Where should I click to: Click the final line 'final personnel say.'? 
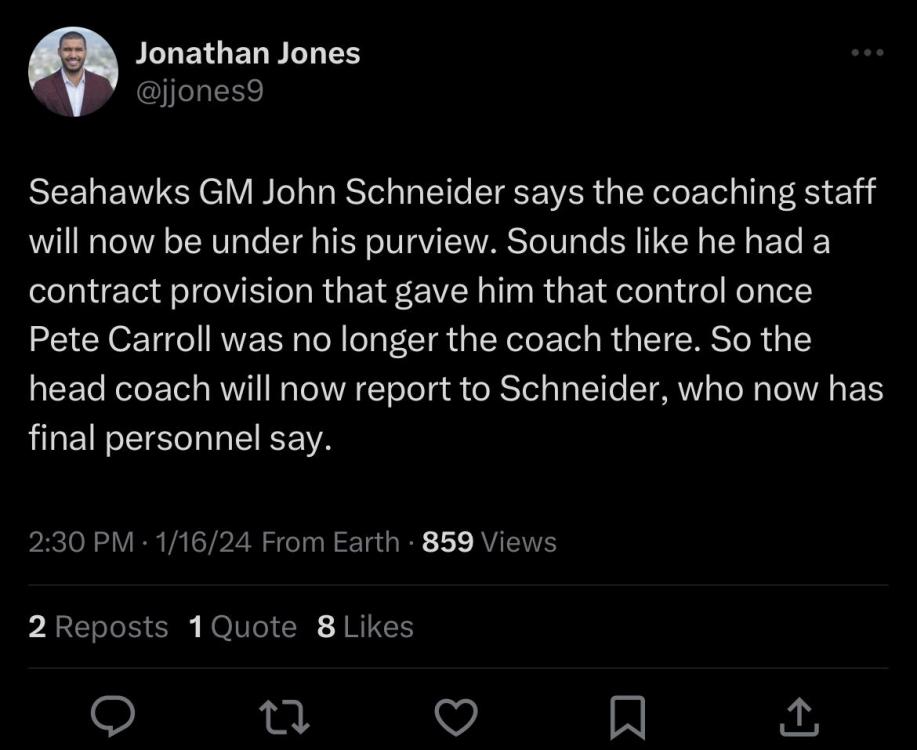coord(180,438)
